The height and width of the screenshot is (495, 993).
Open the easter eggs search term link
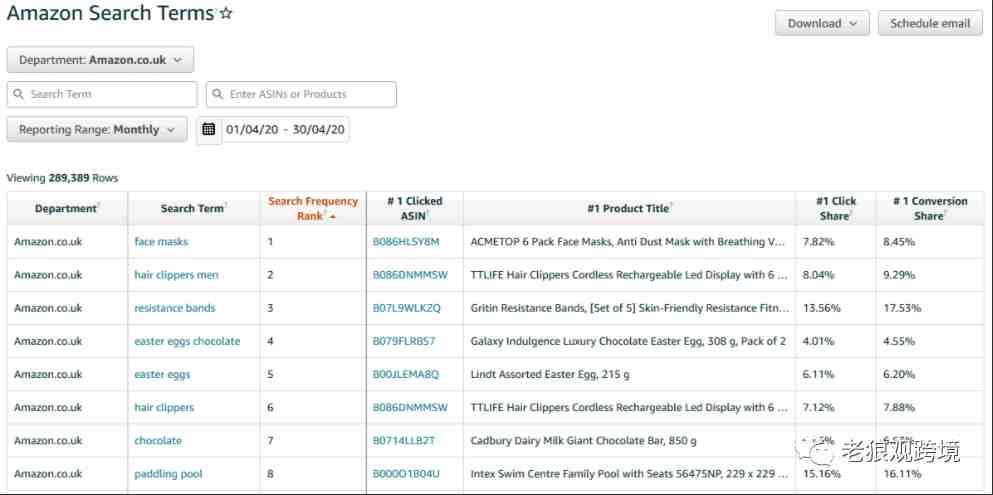(x=162, y=374)
